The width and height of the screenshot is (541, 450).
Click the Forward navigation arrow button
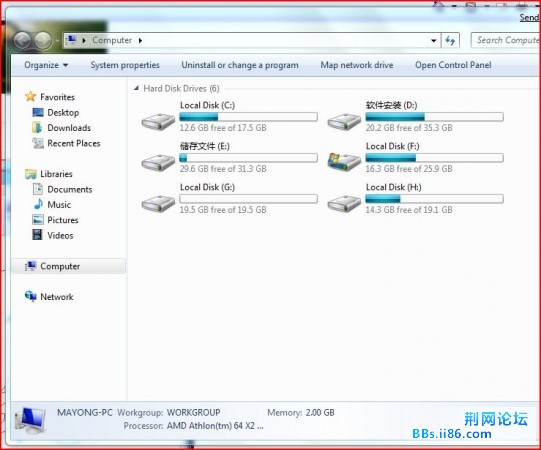[43, 40]
